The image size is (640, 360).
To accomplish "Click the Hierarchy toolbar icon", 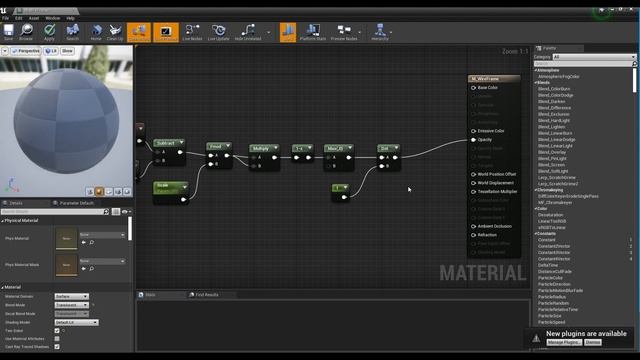I will point(380,32).
